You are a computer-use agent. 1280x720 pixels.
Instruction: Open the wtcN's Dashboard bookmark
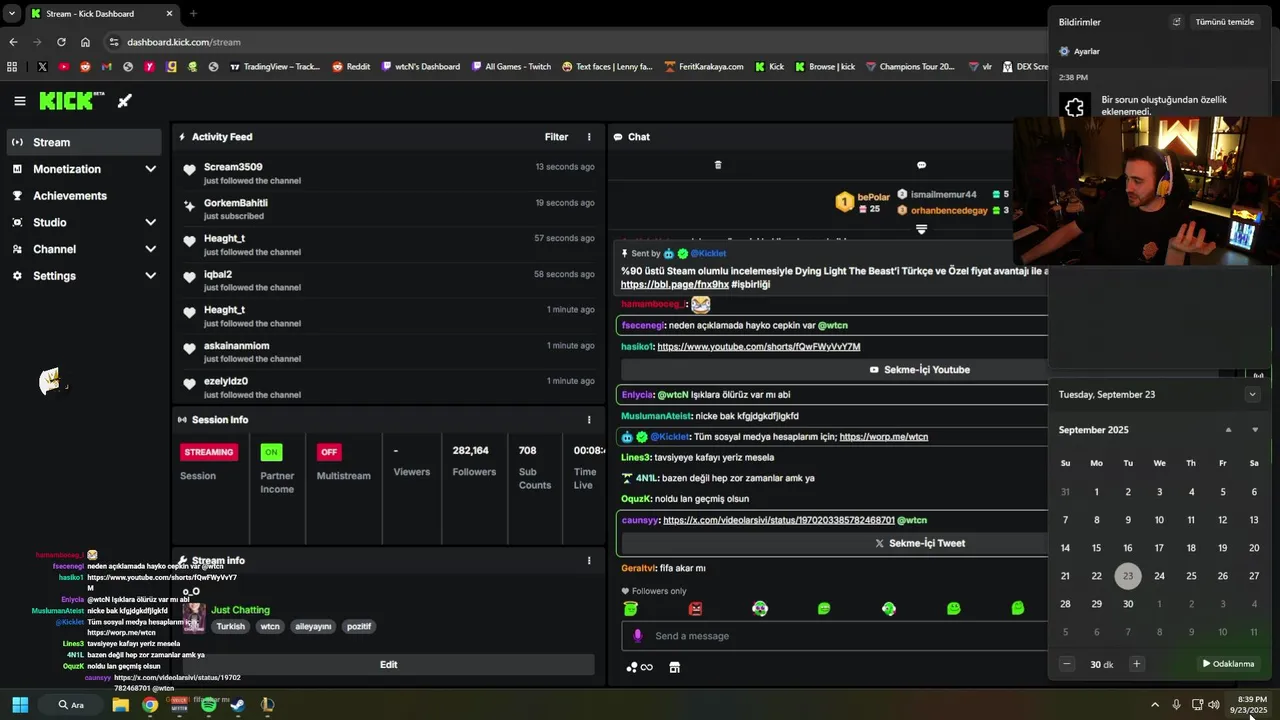click(x=420, y=67)
